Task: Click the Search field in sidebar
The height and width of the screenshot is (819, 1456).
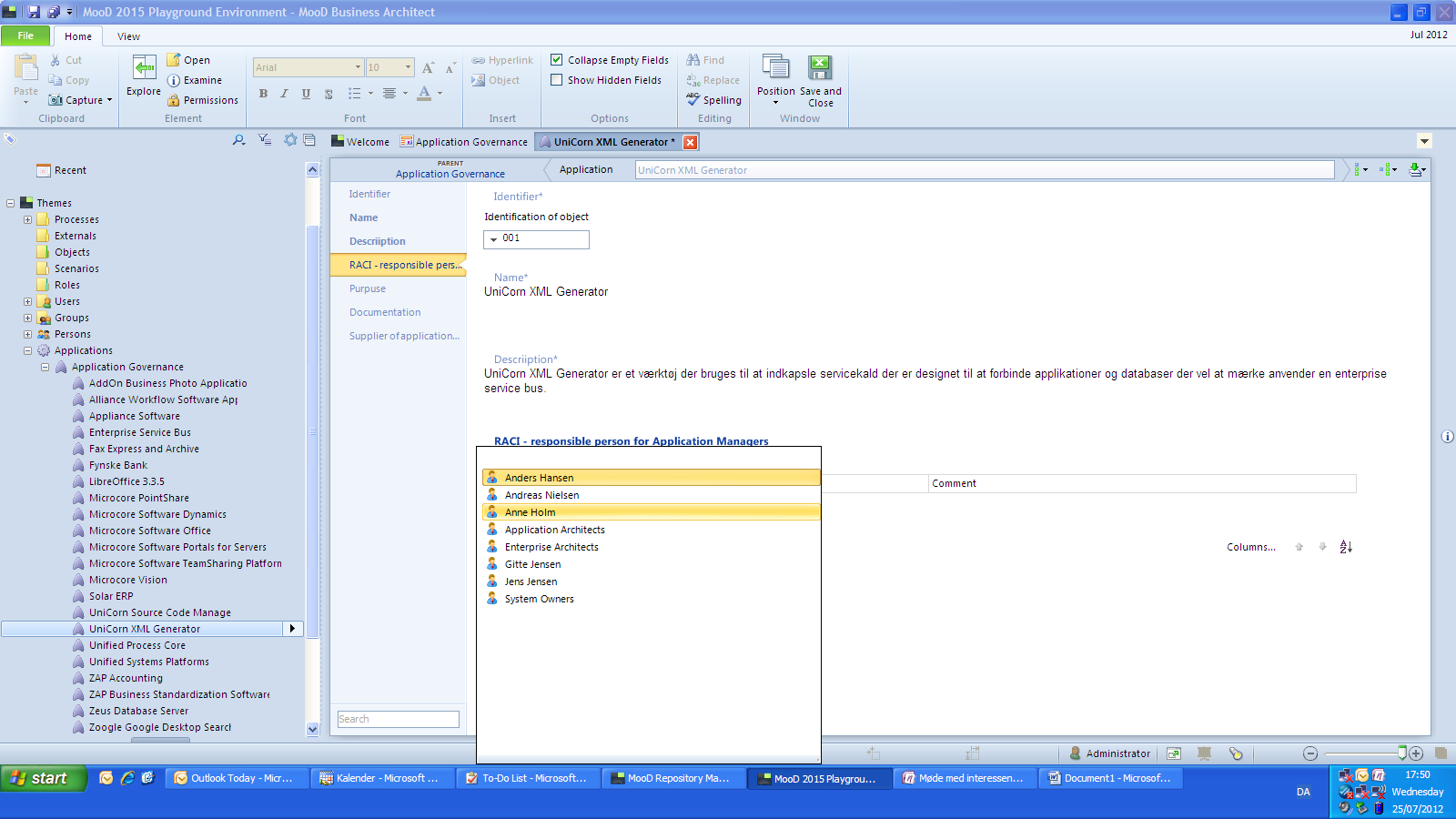Action: (398, 719)
